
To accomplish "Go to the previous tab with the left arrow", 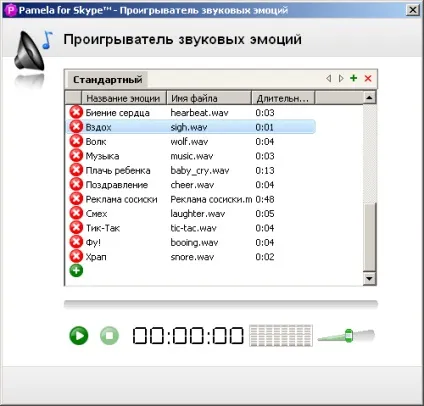I will pyautogui.click(x=329, y=78).
